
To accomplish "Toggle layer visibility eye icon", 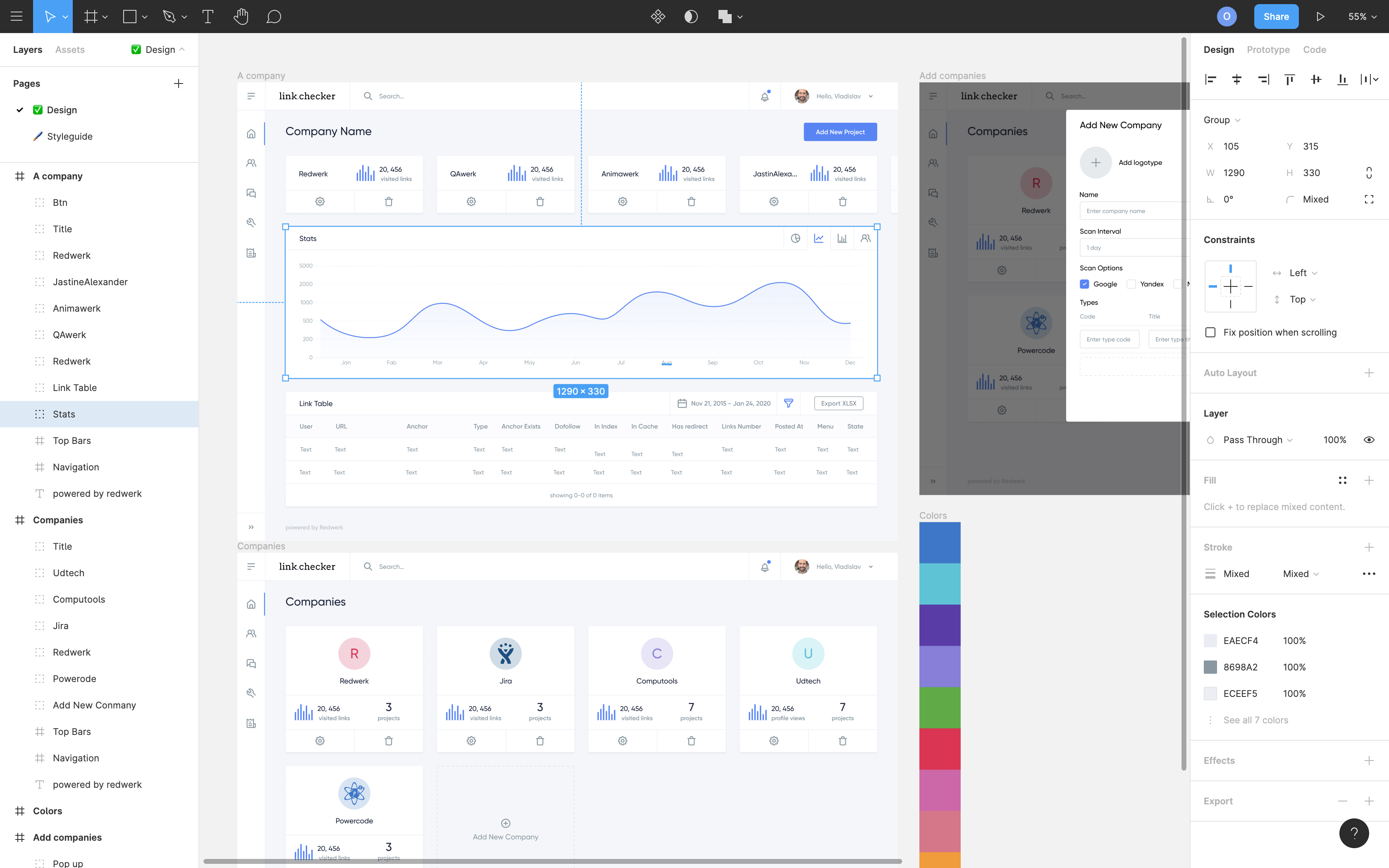I will 1369,440.
